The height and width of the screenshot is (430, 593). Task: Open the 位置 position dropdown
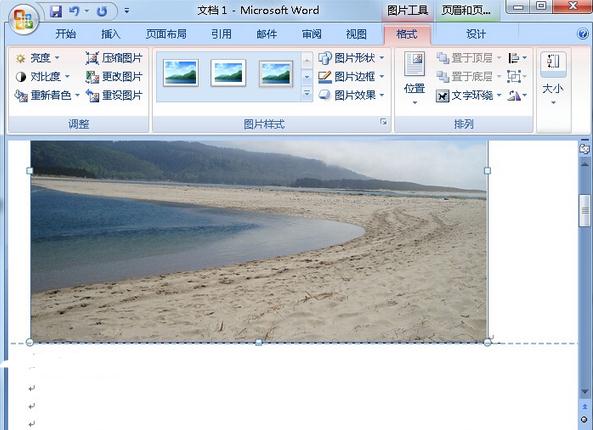[x=414, y=78]
